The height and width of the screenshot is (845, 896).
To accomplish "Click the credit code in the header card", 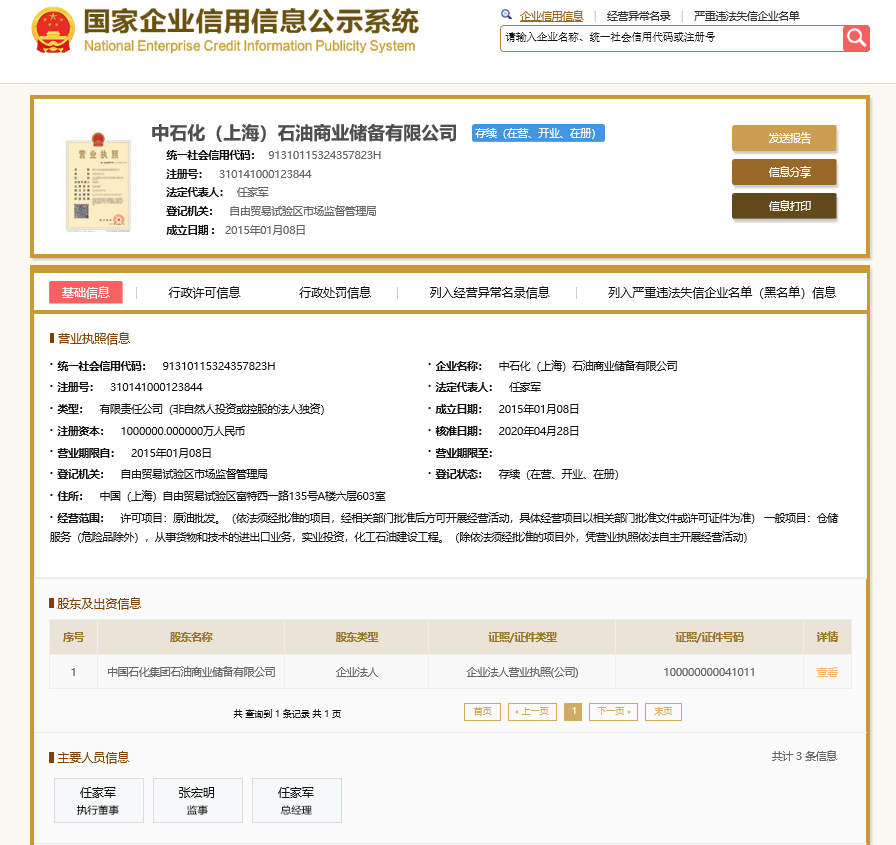I will click(325, 155).
